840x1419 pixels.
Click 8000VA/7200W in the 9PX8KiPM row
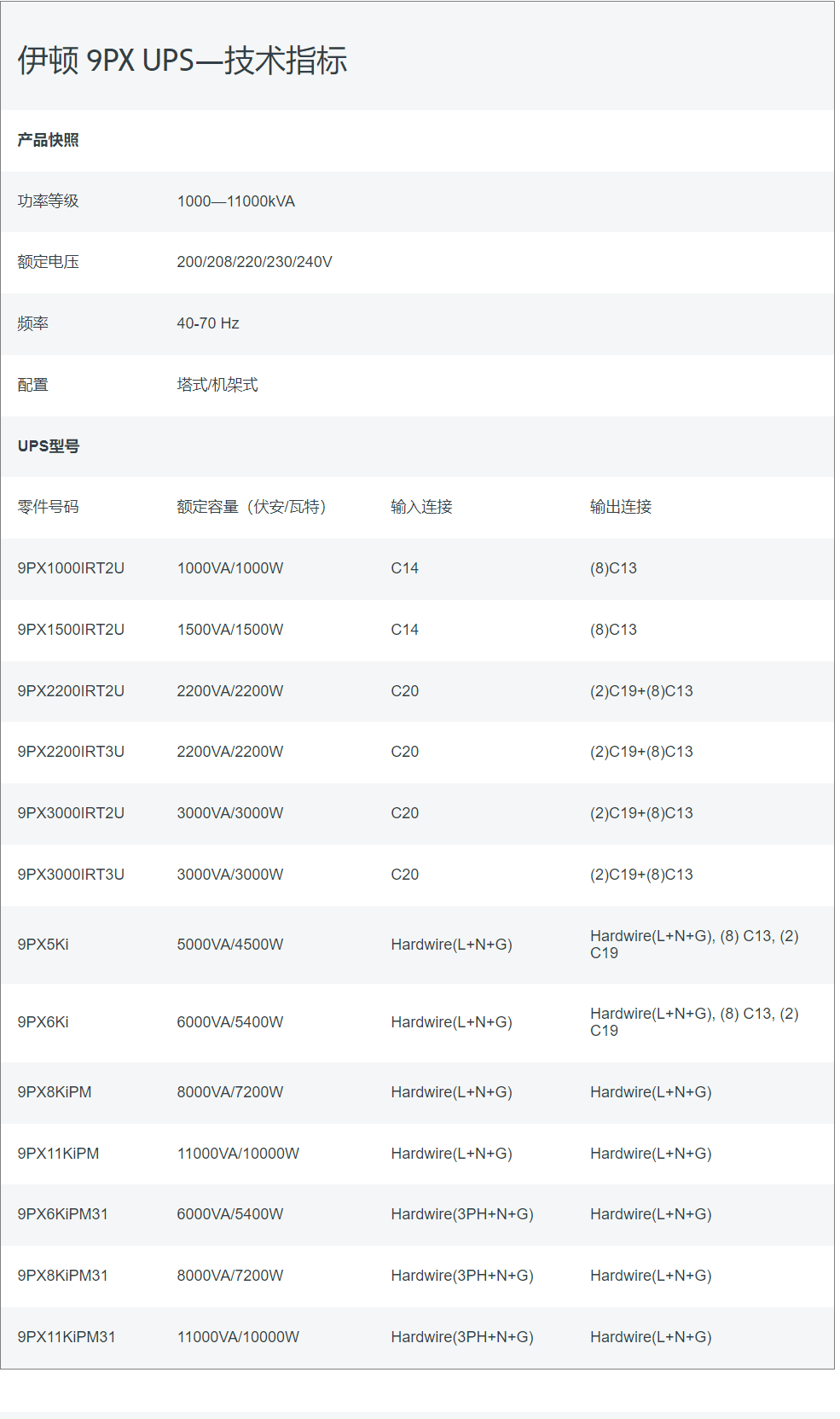[230, 1092]
